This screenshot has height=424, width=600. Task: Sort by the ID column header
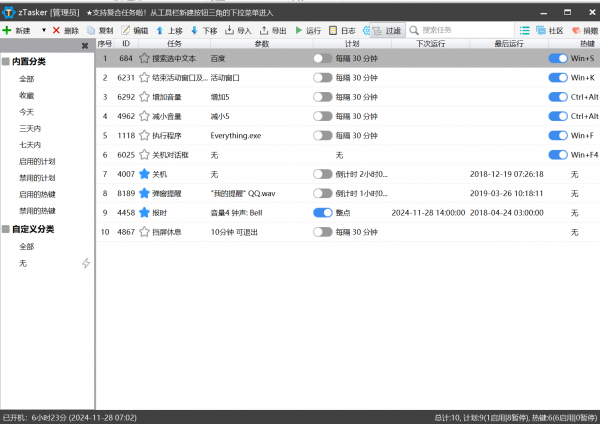126,44
